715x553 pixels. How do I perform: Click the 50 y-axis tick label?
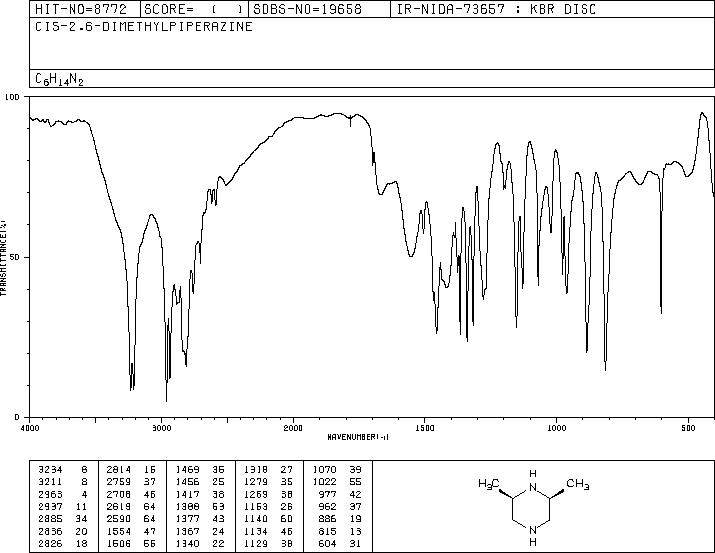[x=16, y=258]
